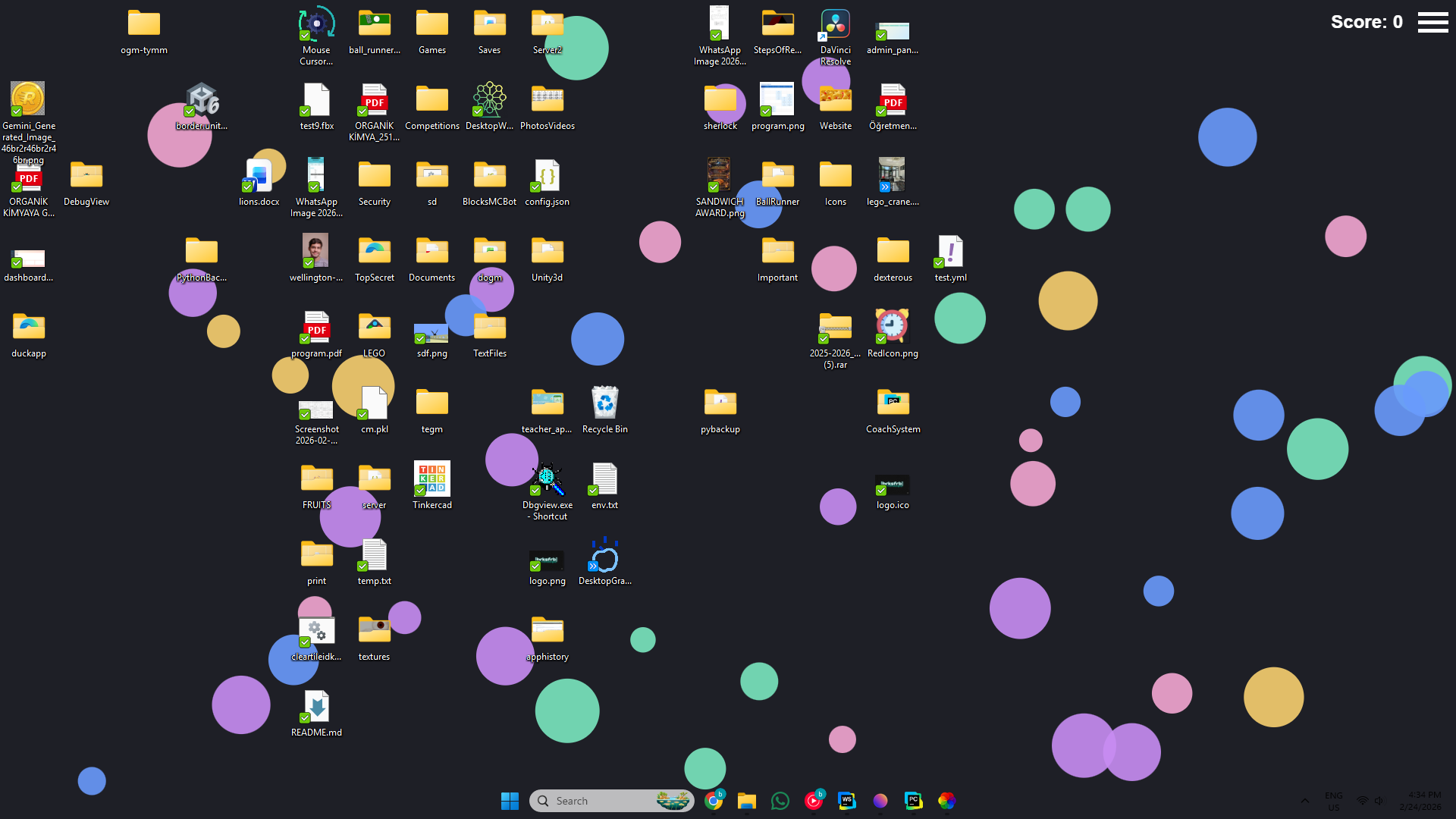The height and width of the screenshot is (819, 1456).
Task: Select the DesktopW... flower icon
Action: [489, 99]
